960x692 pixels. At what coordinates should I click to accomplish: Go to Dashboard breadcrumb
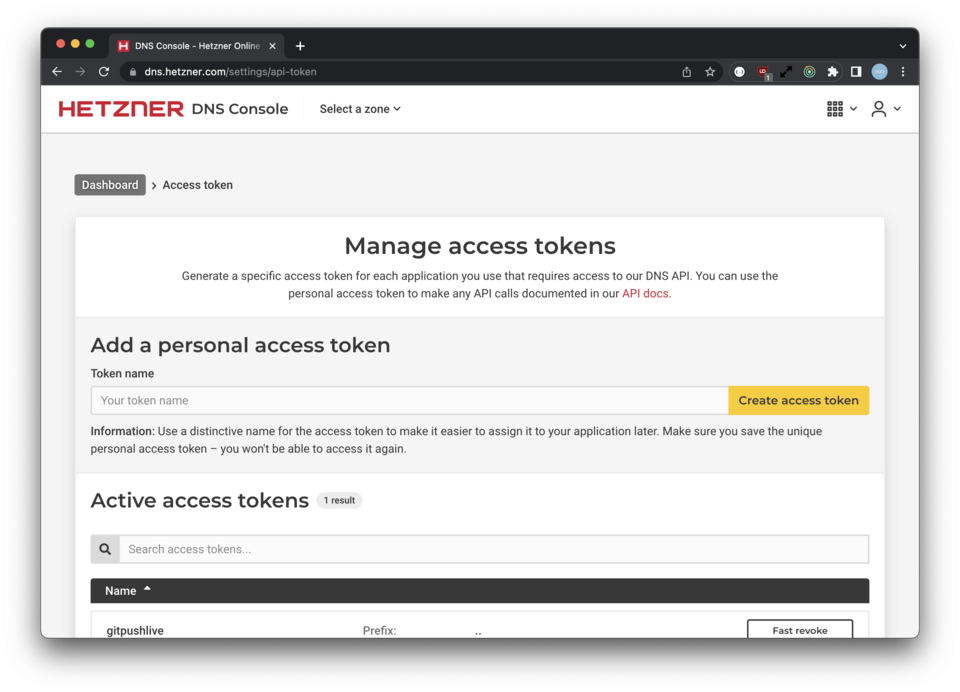[110, 185]
